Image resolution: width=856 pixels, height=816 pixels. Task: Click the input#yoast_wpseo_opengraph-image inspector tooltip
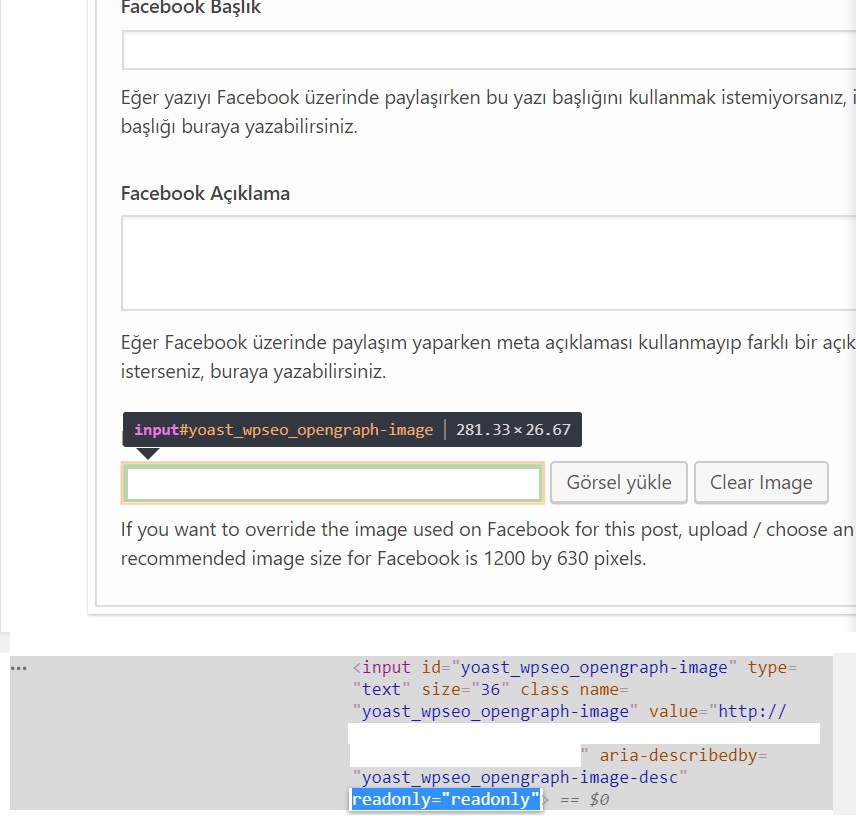click(352, 430)
